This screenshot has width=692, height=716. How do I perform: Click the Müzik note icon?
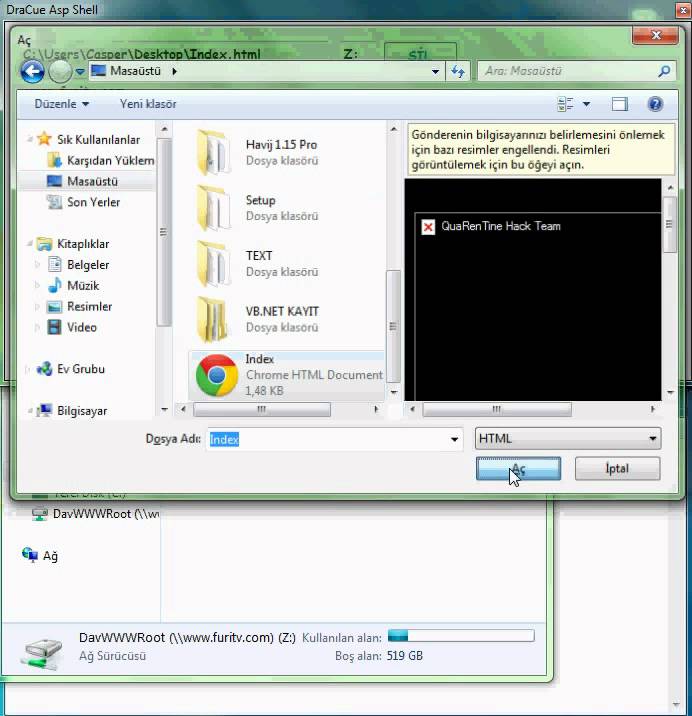click(54, 285)
